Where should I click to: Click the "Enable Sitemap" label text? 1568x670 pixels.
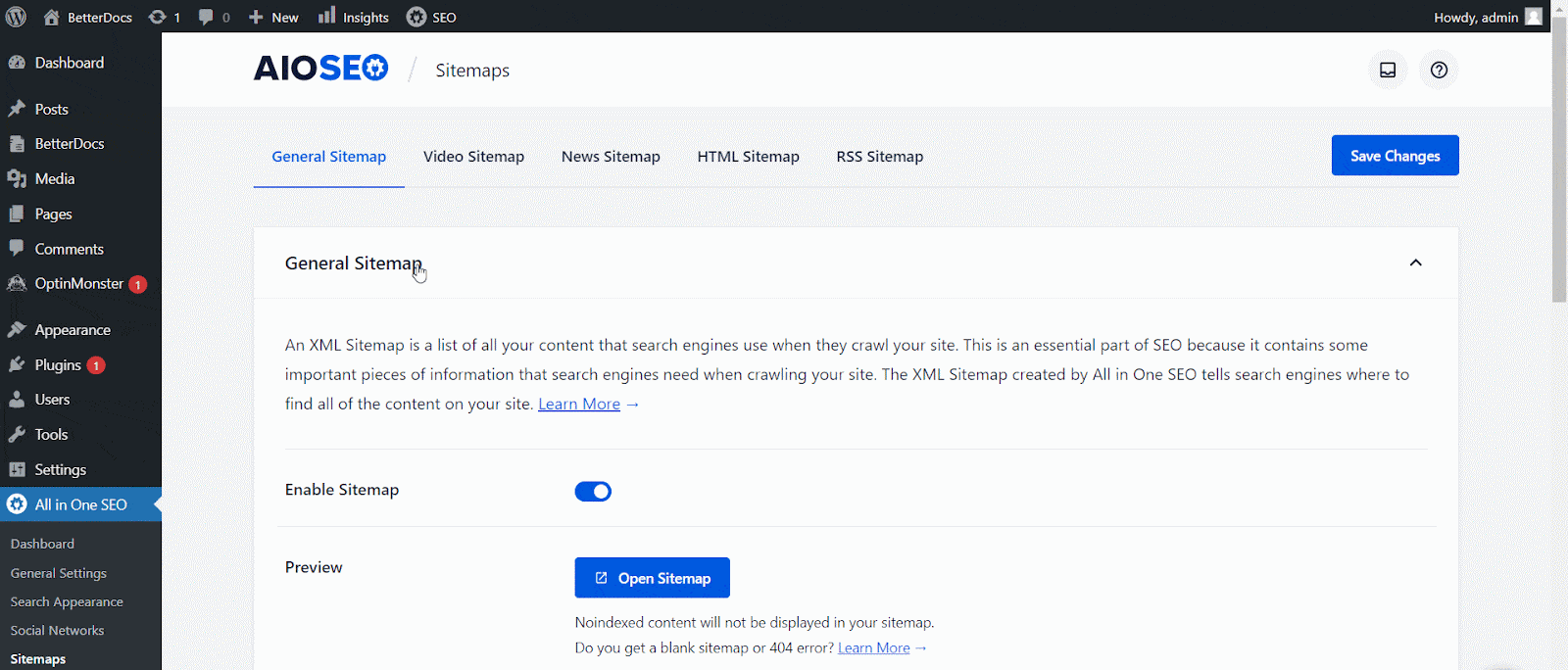point(342,490)
